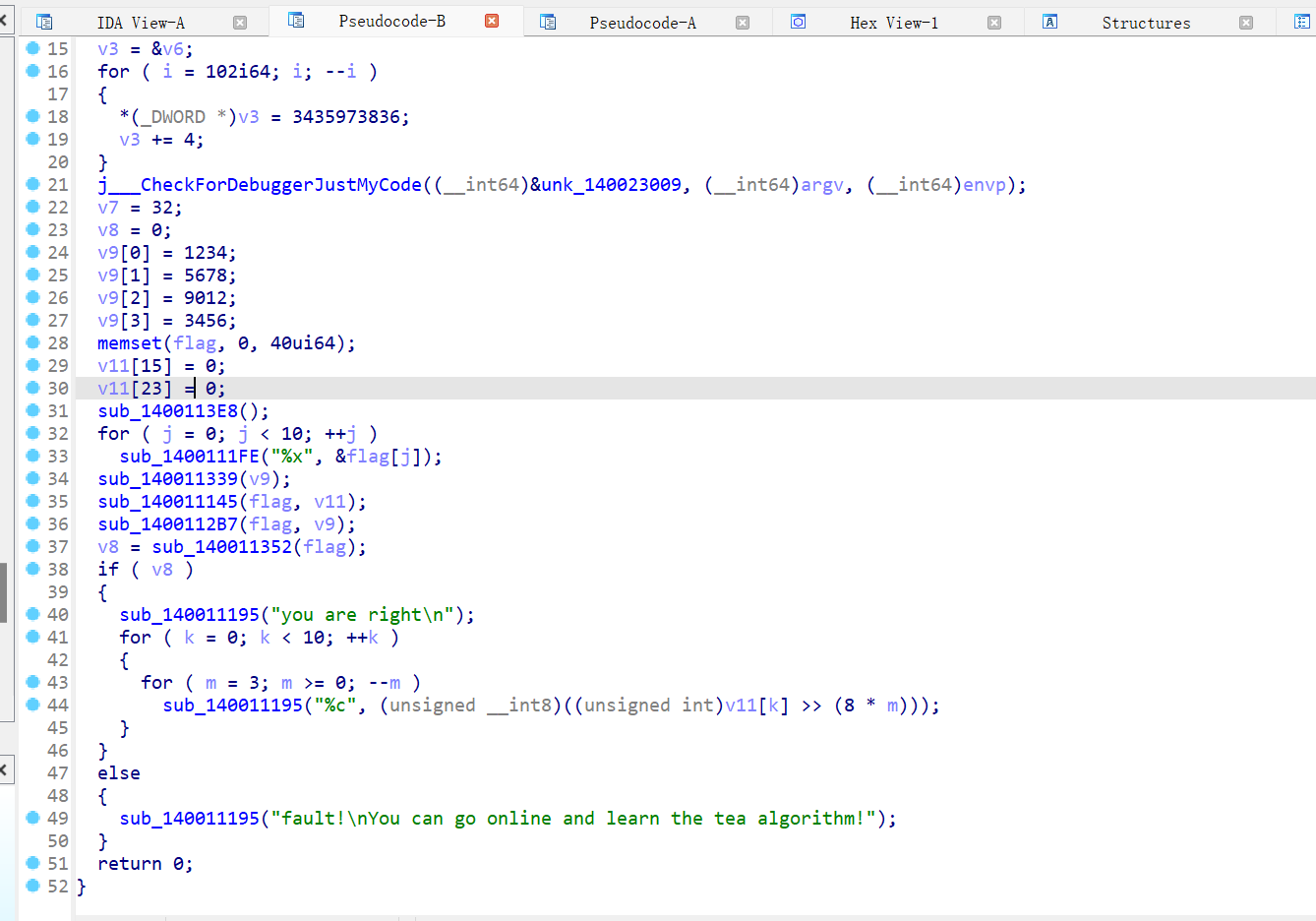Click the envp parameter on line 21
Image resolution: width=1316 pixels, height=921 pixels.
point(985,185)
